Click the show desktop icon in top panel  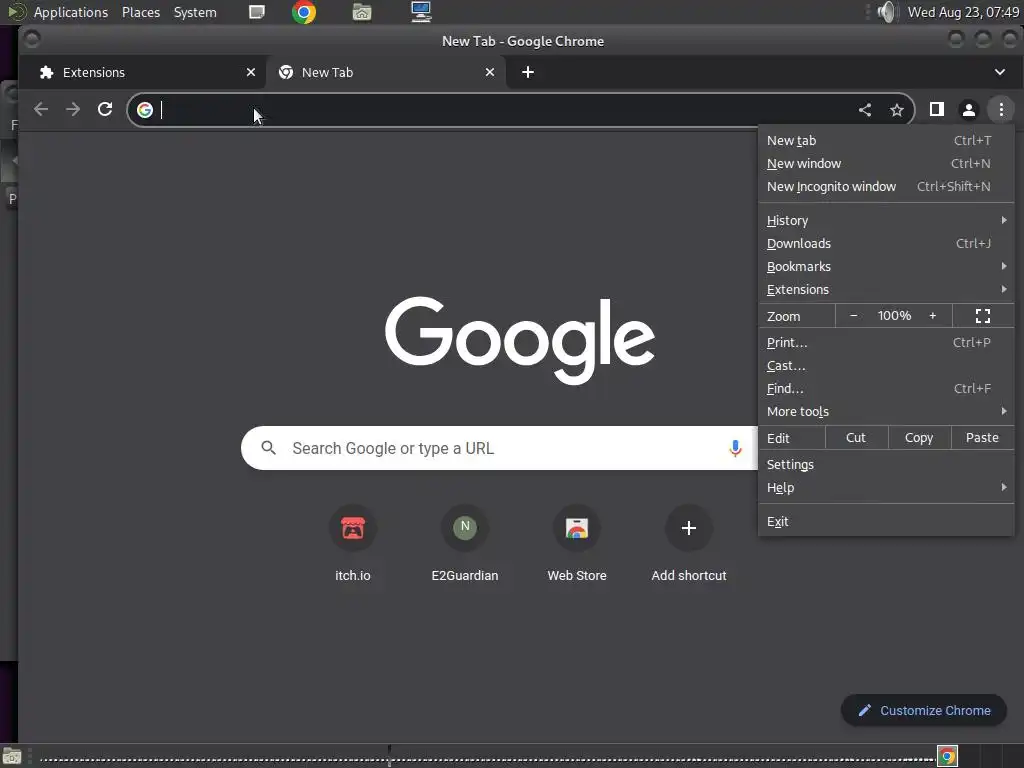click(257, 12)
